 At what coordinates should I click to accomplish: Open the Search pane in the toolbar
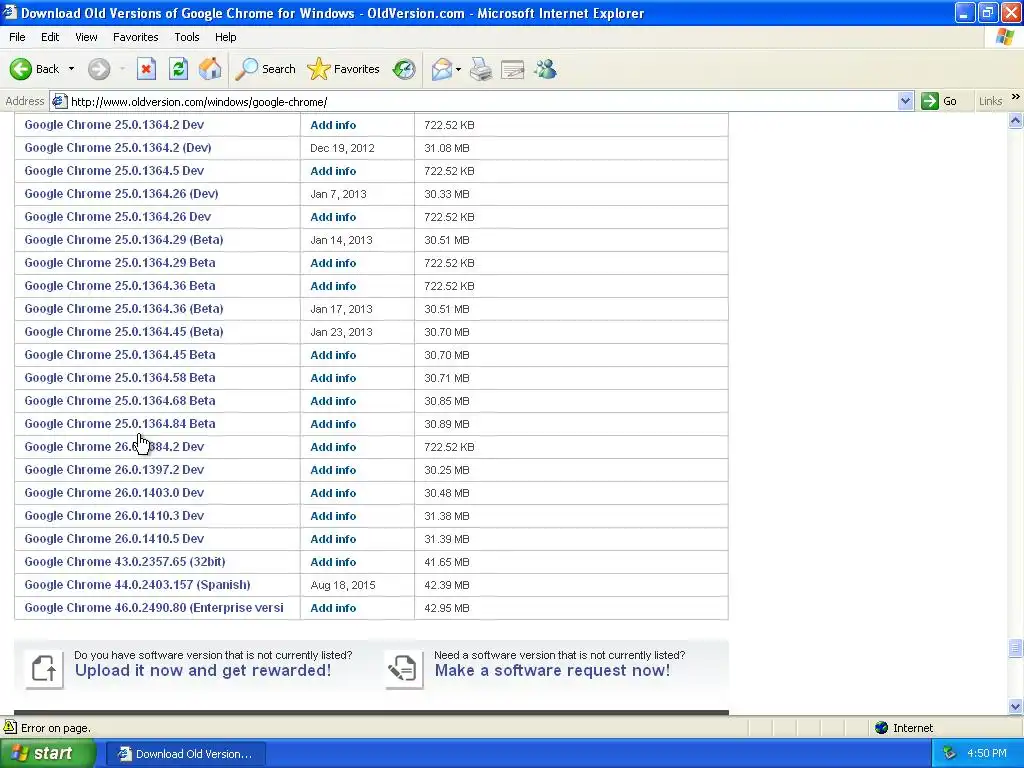[x=265, y=69]
